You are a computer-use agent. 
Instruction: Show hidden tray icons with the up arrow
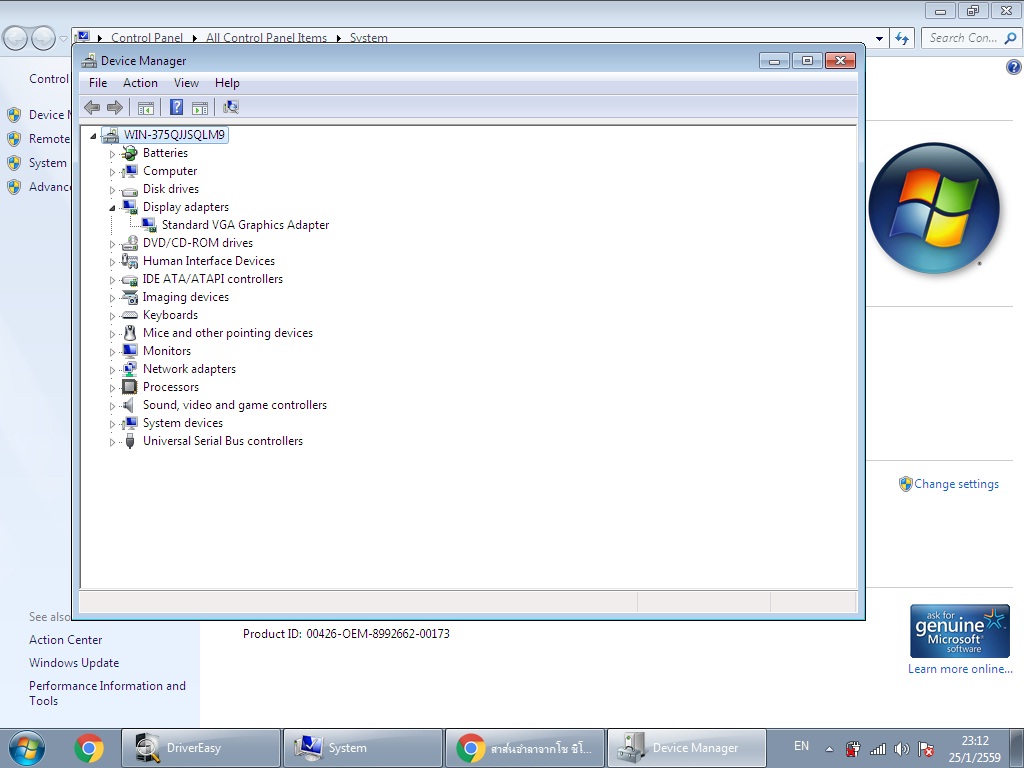(x=829, y=749)
